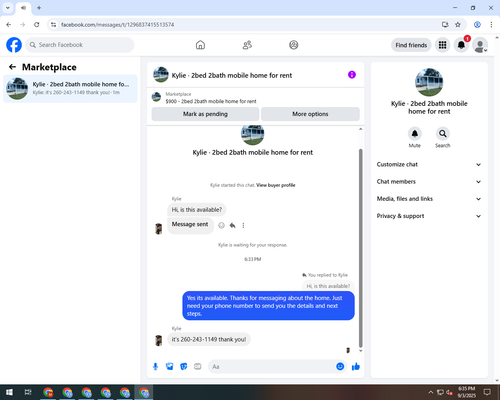Expand Chat members section
This screenshot has height=400, width=500.
[429, 182]
